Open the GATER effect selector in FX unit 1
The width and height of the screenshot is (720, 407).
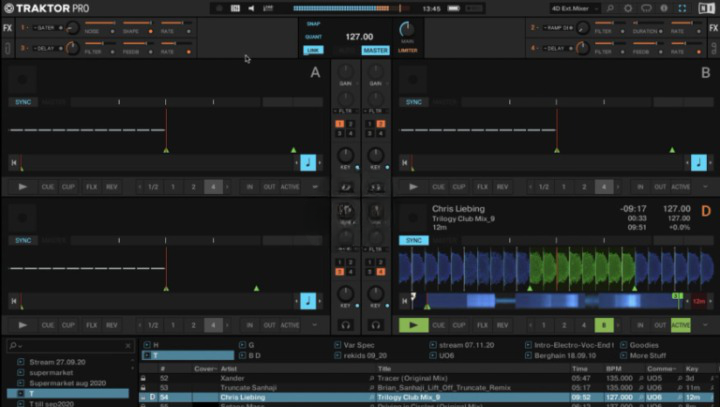(x=46, y=28)
